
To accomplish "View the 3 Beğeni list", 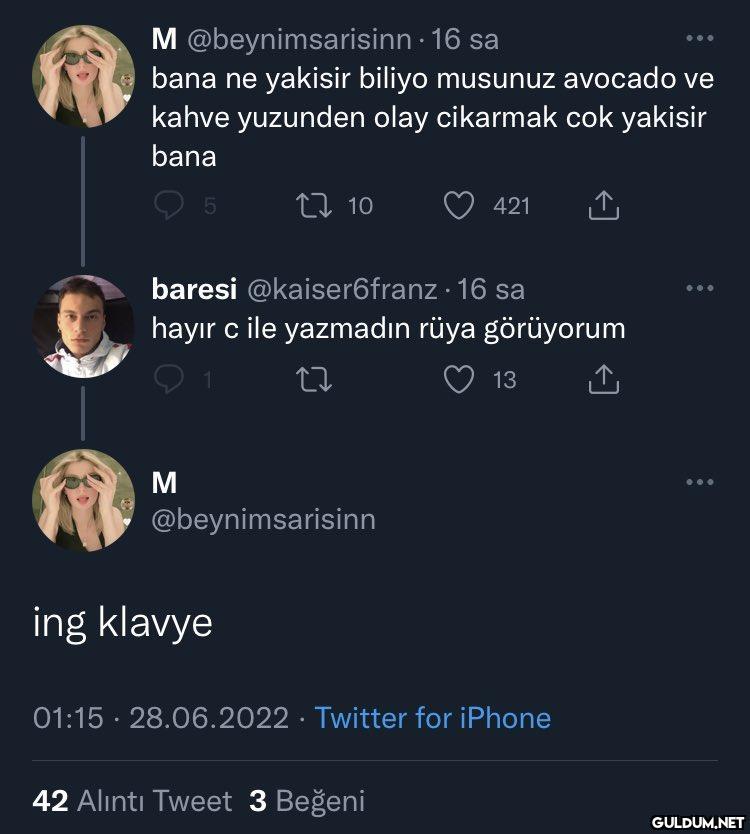I will coord(307,801).
